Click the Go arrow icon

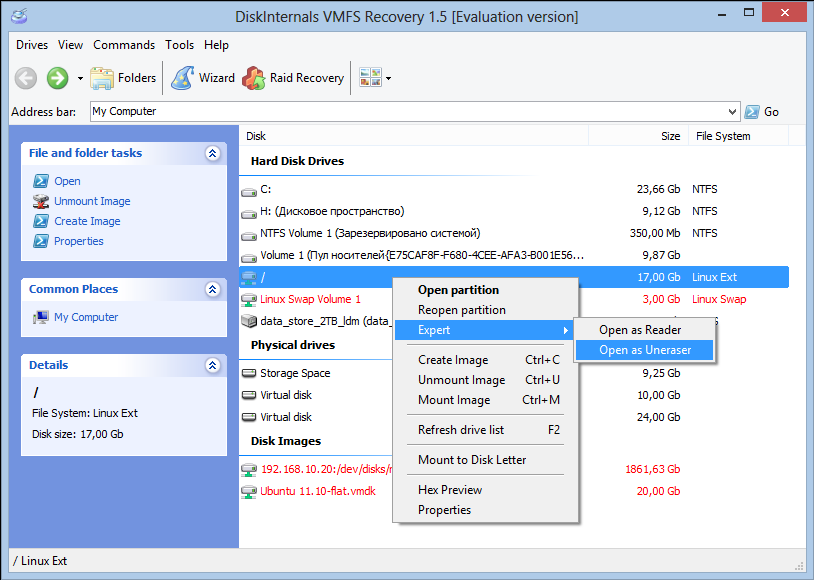[752, 112]
